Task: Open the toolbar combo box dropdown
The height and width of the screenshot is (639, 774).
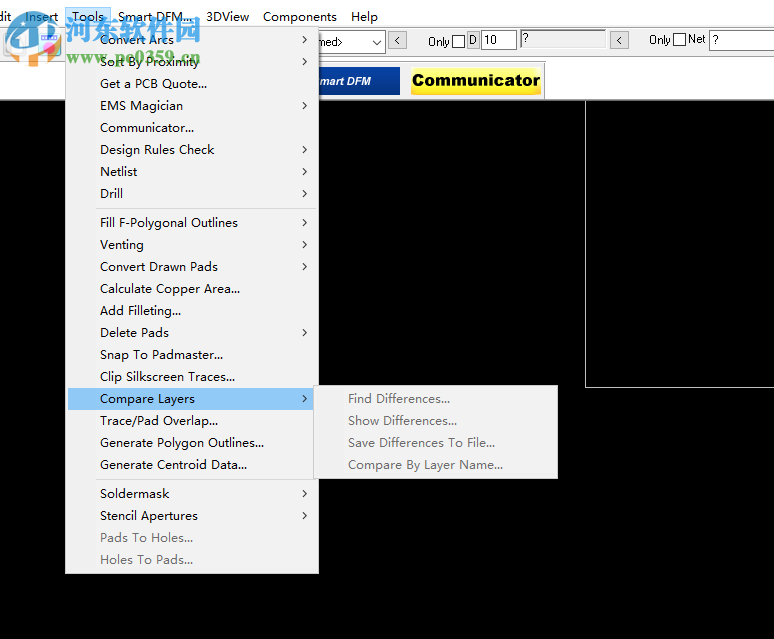Action: tap(377, 42)
